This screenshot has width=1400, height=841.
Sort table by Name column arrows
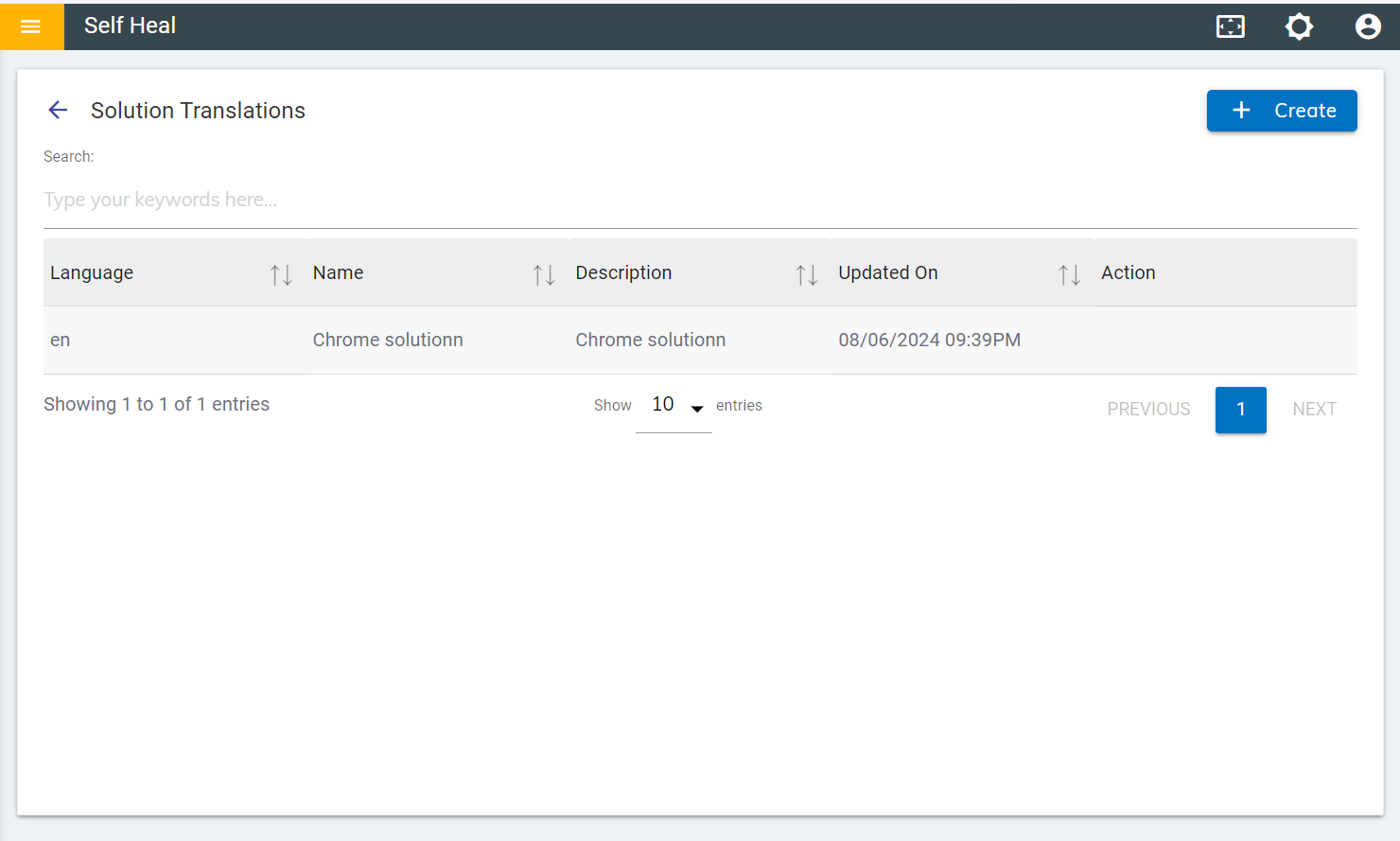pyautogui.click(x=544, y=274)
